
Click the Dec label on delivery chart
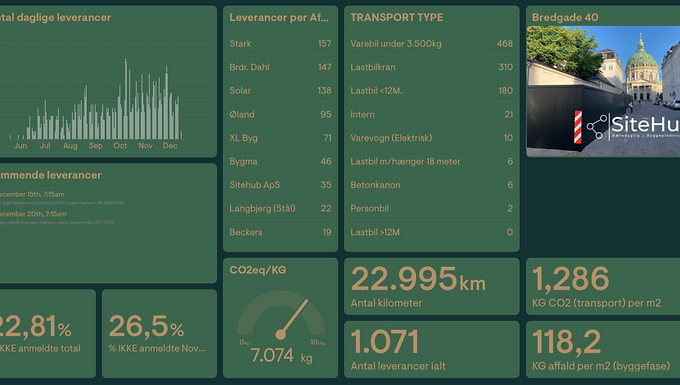point(170,146)
